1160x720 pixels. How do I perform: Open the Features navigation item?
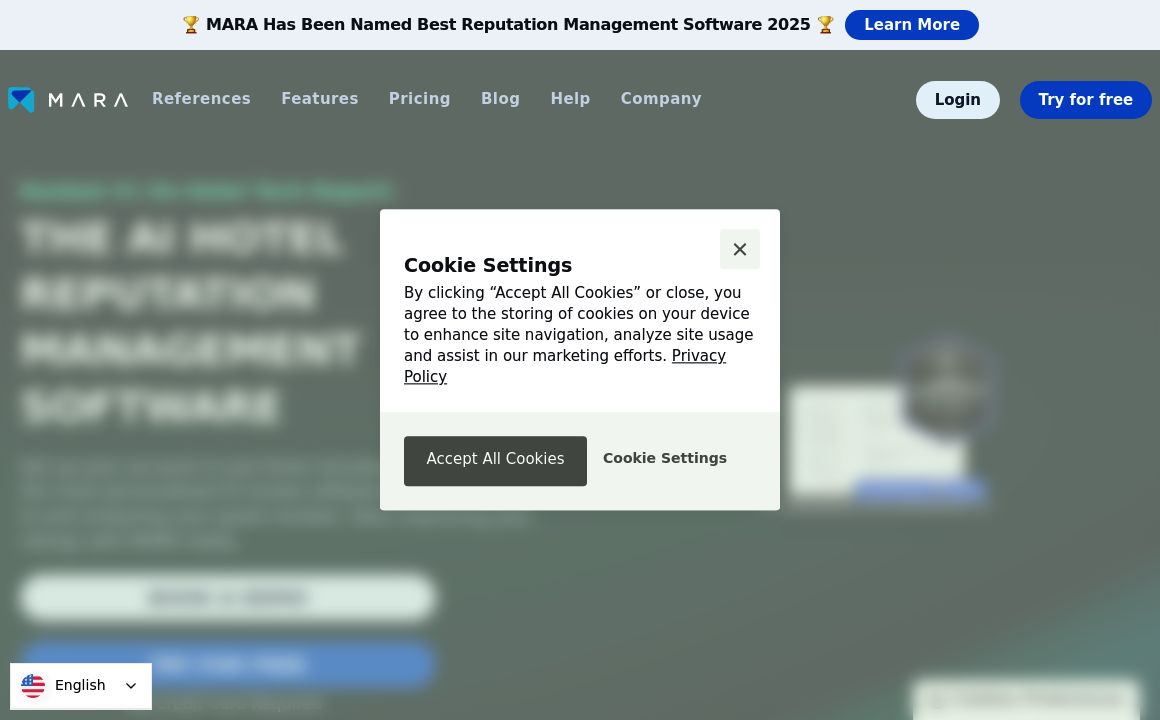[319, 99]
